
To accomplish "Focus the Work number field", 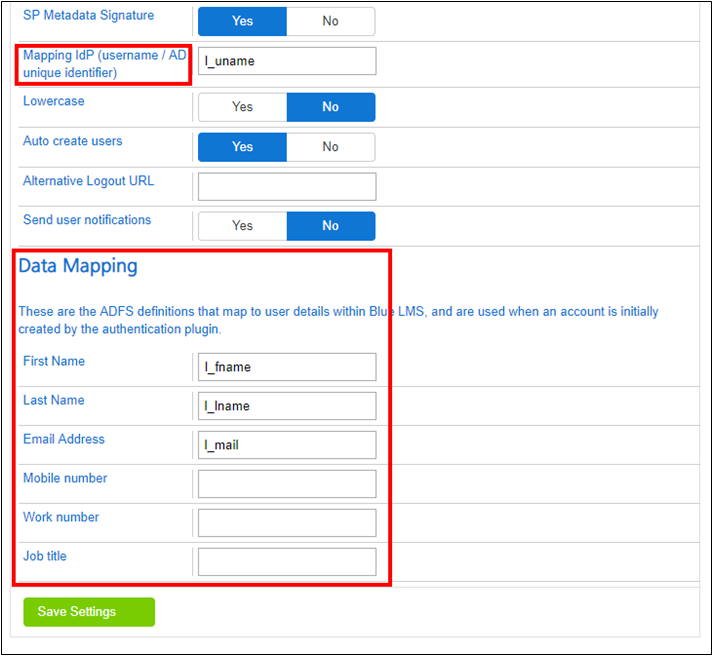I will coord(287,523).
